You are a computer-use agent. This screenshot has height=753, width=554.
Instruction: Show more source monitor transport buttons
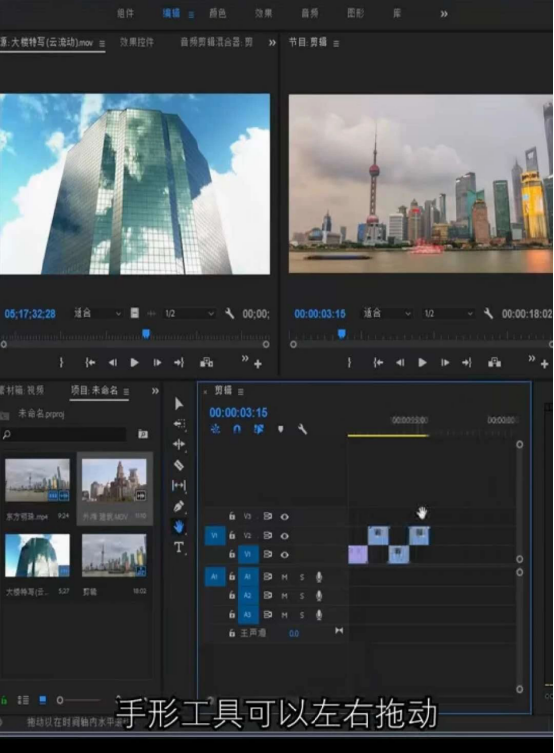pos(245,358)
